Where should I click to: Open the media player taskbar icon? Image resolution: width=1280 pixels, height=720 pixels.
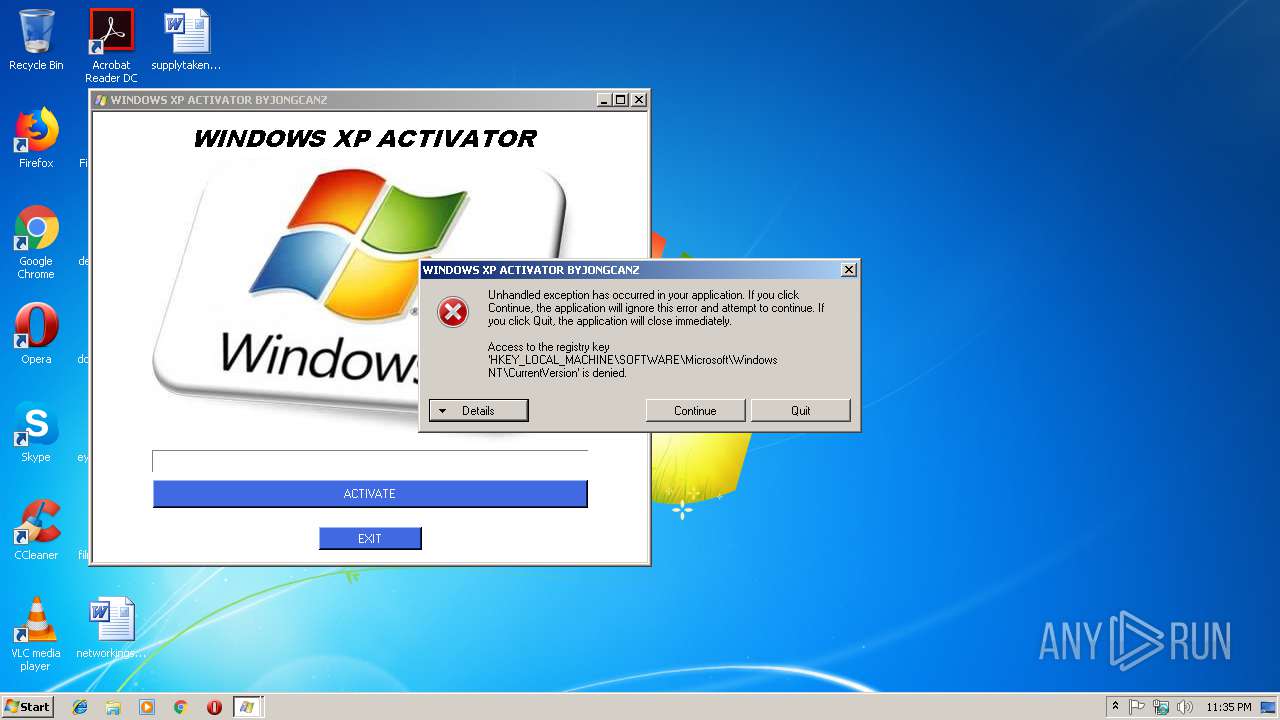147,707
